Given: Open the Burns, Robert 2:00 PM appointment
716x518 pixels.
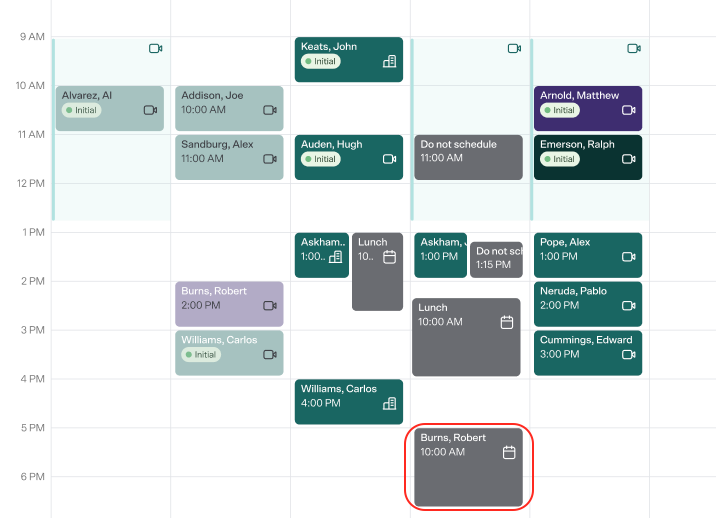Looking at the screenshot, I should (x=229, y=304).
